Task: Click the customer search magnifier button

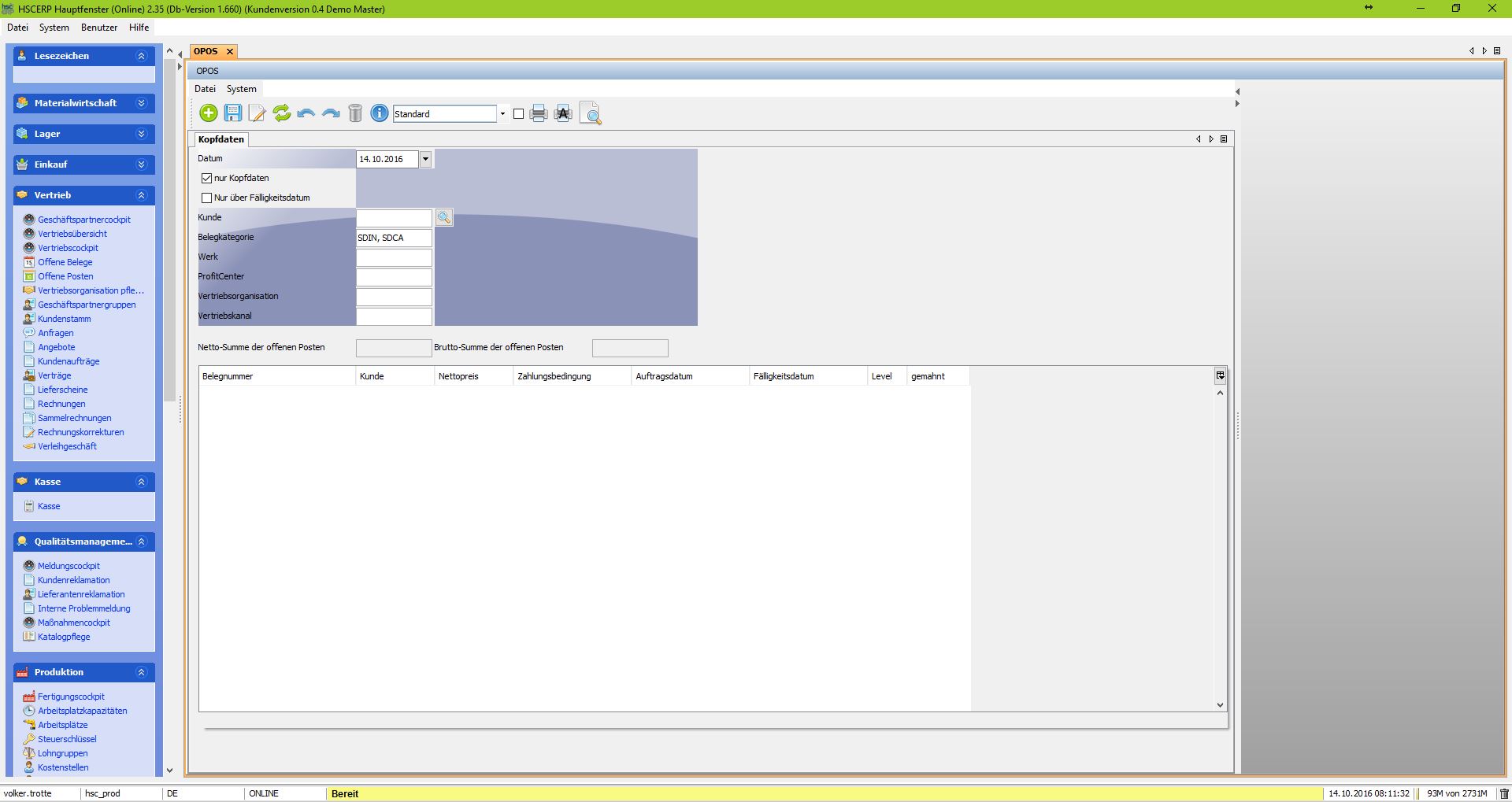Action: coord(444,217)
